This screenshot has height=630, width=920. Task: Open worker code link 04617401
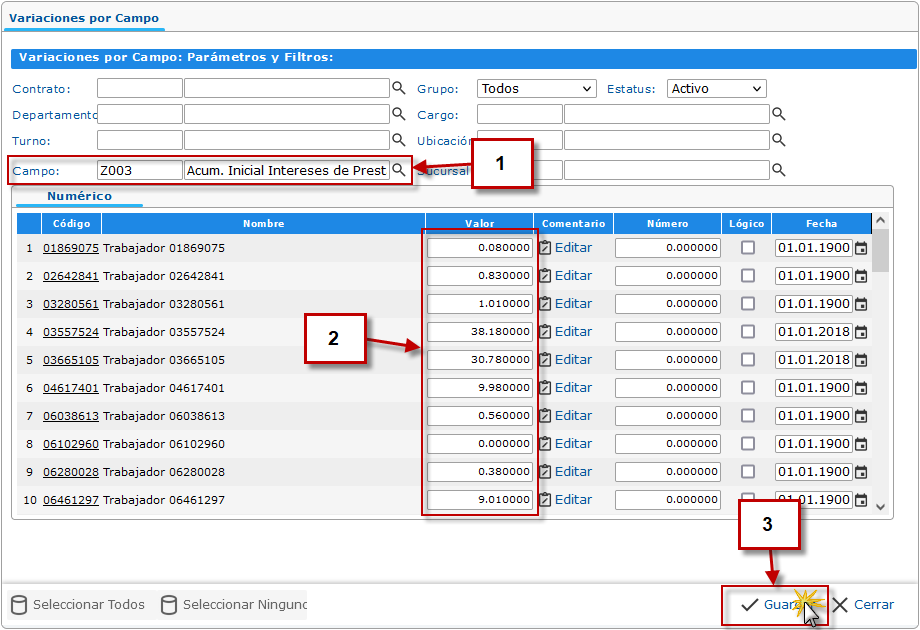pos(70,388)
